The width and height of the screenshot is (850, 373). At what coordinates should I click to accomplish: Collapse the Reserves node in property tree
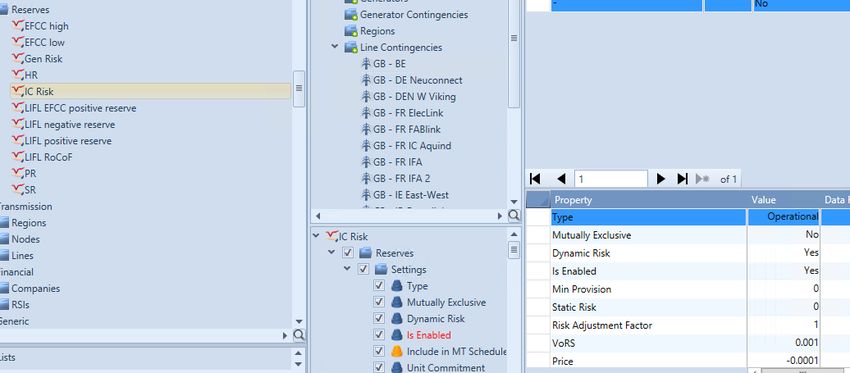(332, 253)
